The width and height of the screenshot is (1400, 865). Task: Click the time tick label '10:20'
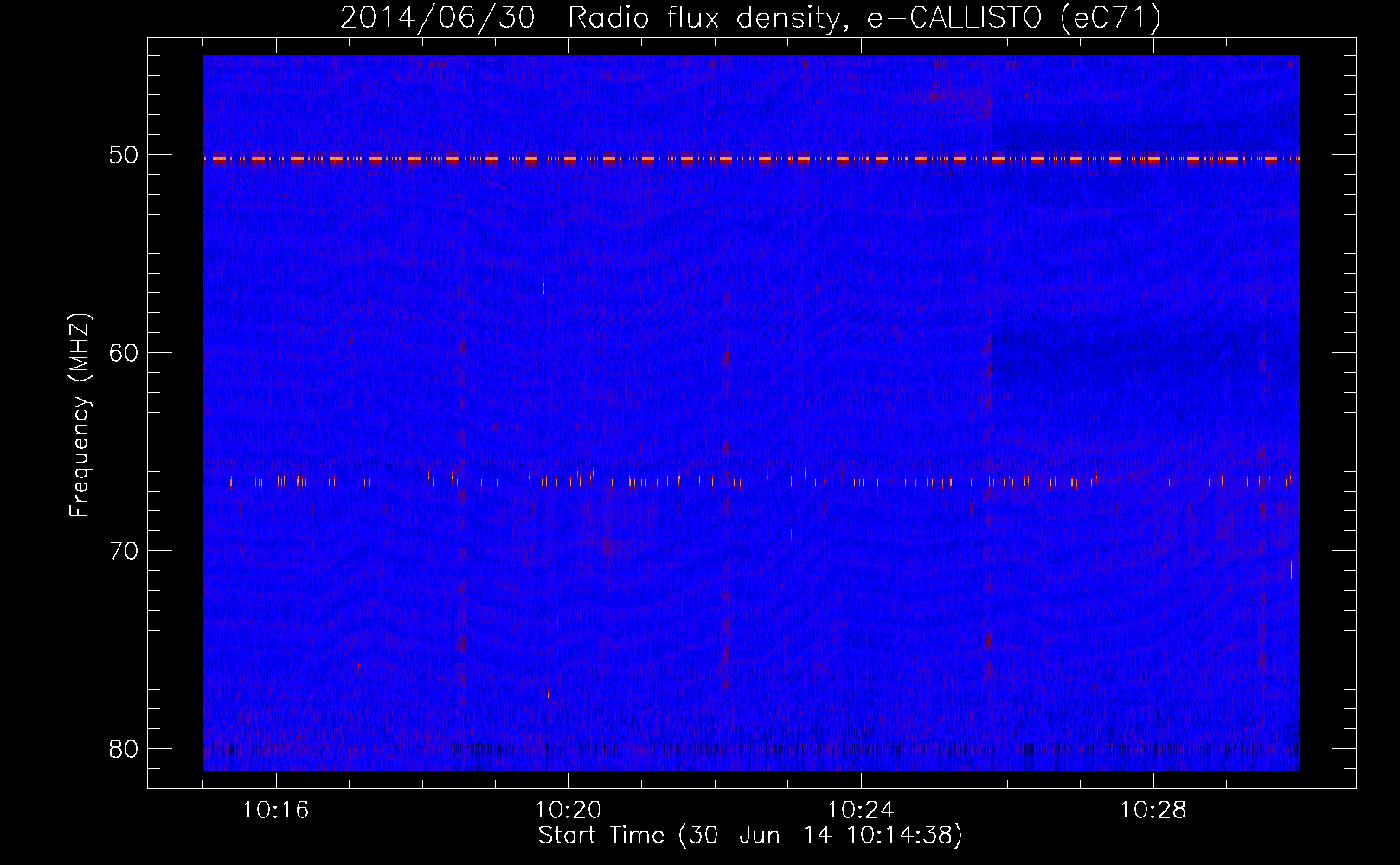tap(568, 811)
